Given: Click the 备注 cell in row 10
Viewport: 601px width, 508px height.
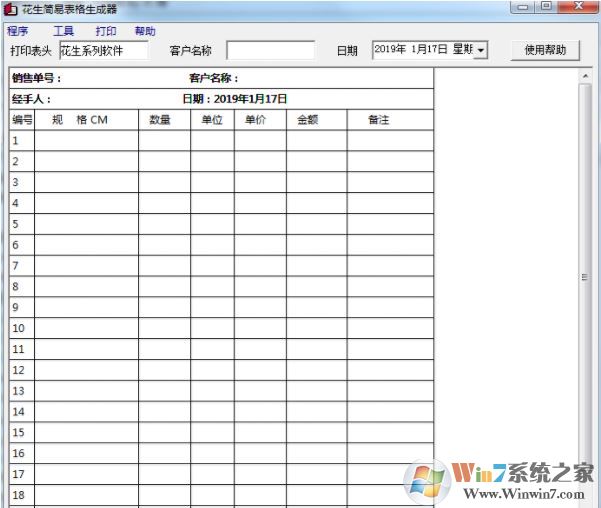Looking at the screenshot, I should point(390,328).
